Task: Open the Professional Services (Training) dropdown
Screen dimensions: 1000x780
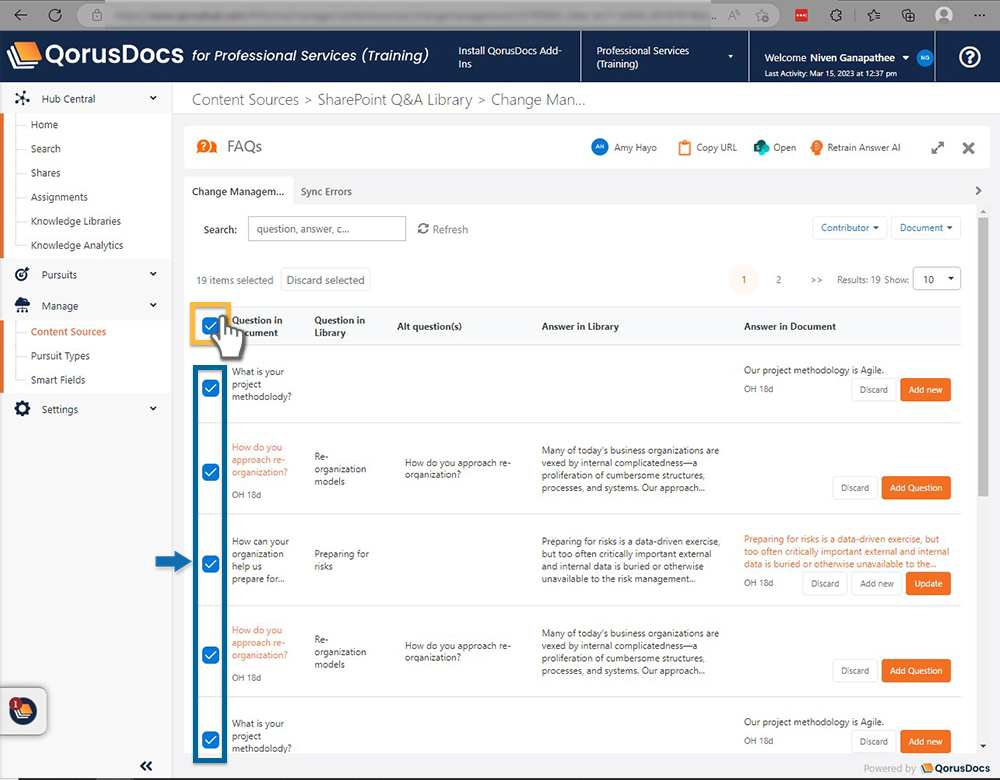Action: (x=664, y=57)
